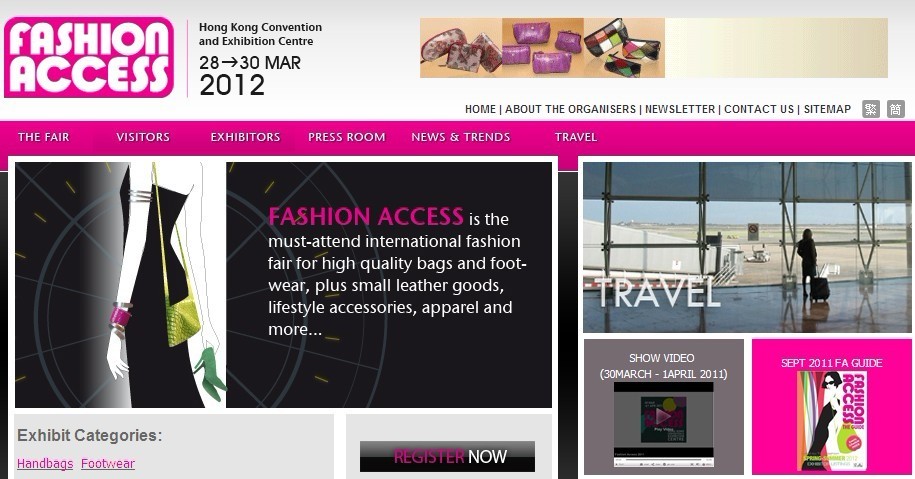Play the show video thumbnail
The height and width of the screenshot is (479, 915).
pyautogui.click(x=663, y=424)
